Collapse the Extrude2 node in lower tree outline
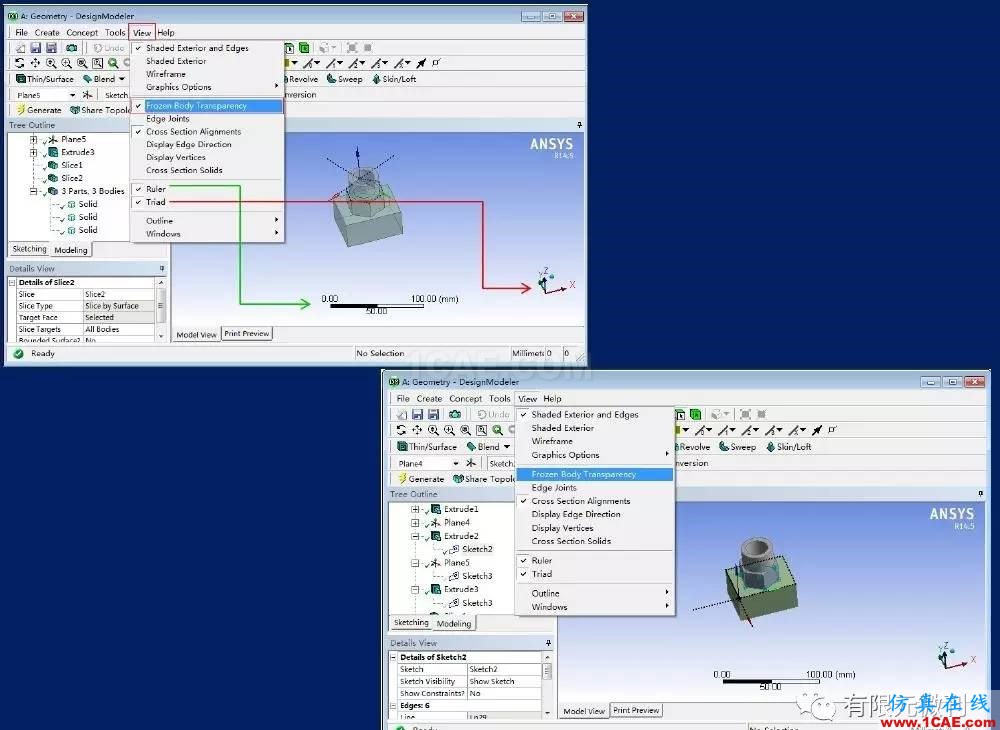 415,536
